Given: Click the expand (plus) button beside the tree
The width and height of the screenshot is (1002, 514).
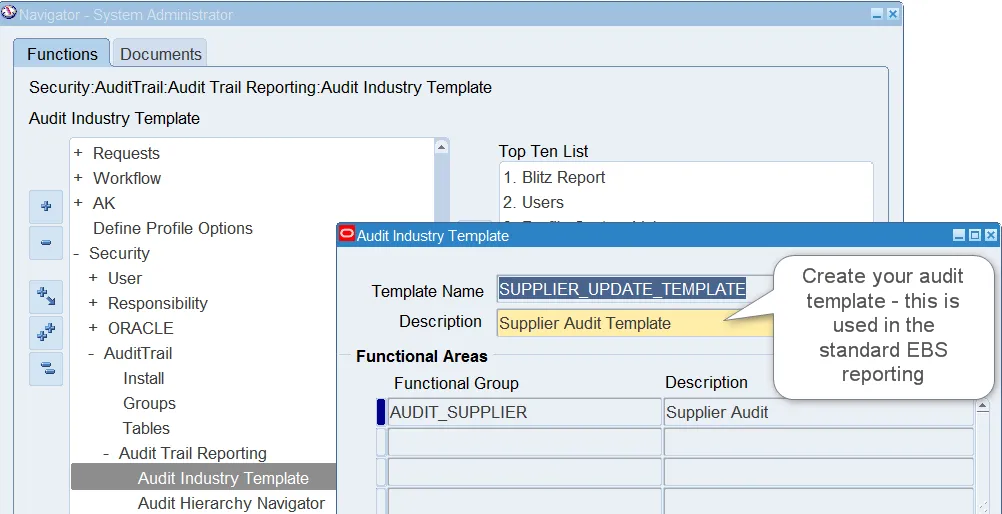Looking at the screenshot, I should point(46,206).
